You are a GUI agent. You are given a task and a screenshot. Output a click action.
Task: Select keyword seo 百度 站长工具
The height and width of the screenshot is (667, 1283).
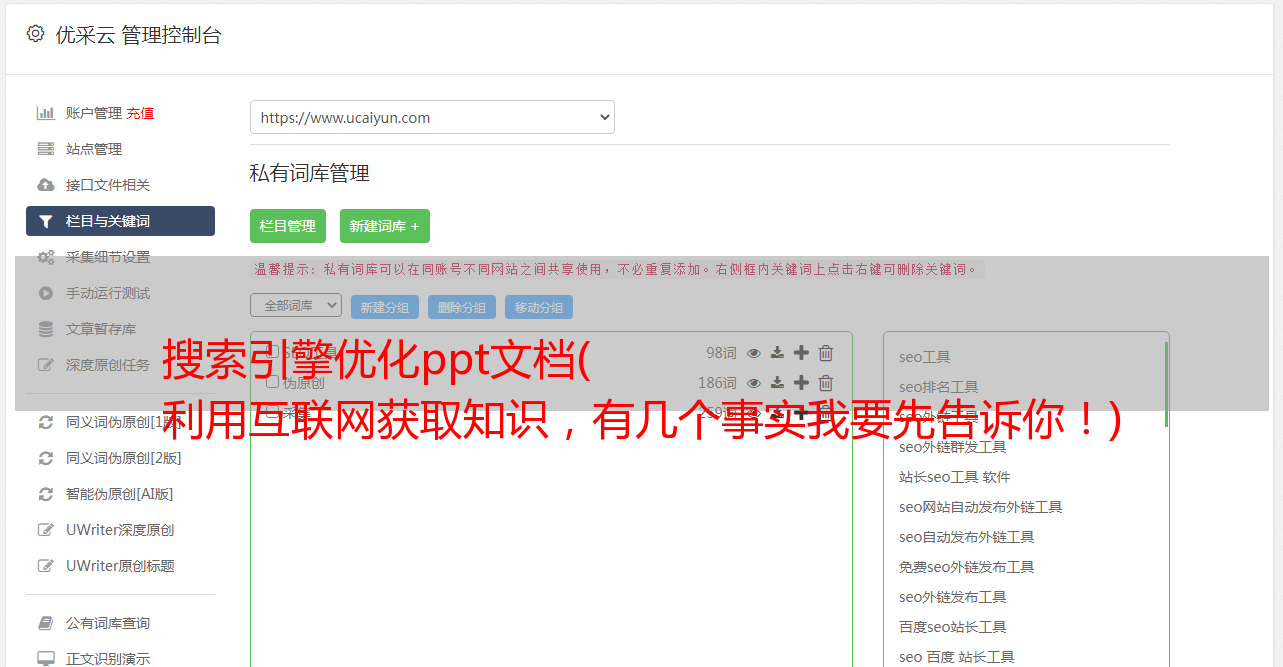tap(956, 657)
